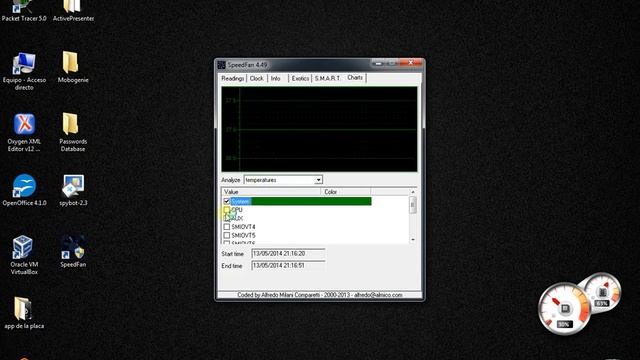The width and height of the screenshot is (640, 360).
Task: Launch OpenOffice 4.1.0 desktop icon
Action: (x=24, y=190)
